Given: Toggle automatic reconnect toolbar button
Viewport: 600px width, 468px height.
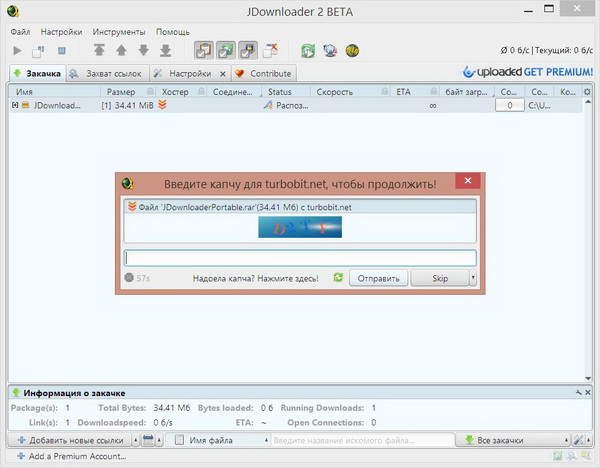Looking at the screenshot, I should point(227,50).
